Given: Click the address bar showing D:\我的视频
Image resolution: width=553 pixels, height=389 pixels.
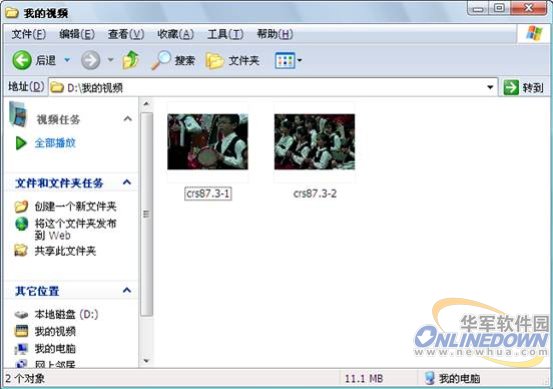Looking at the screenshot, I should pos(273,87).
